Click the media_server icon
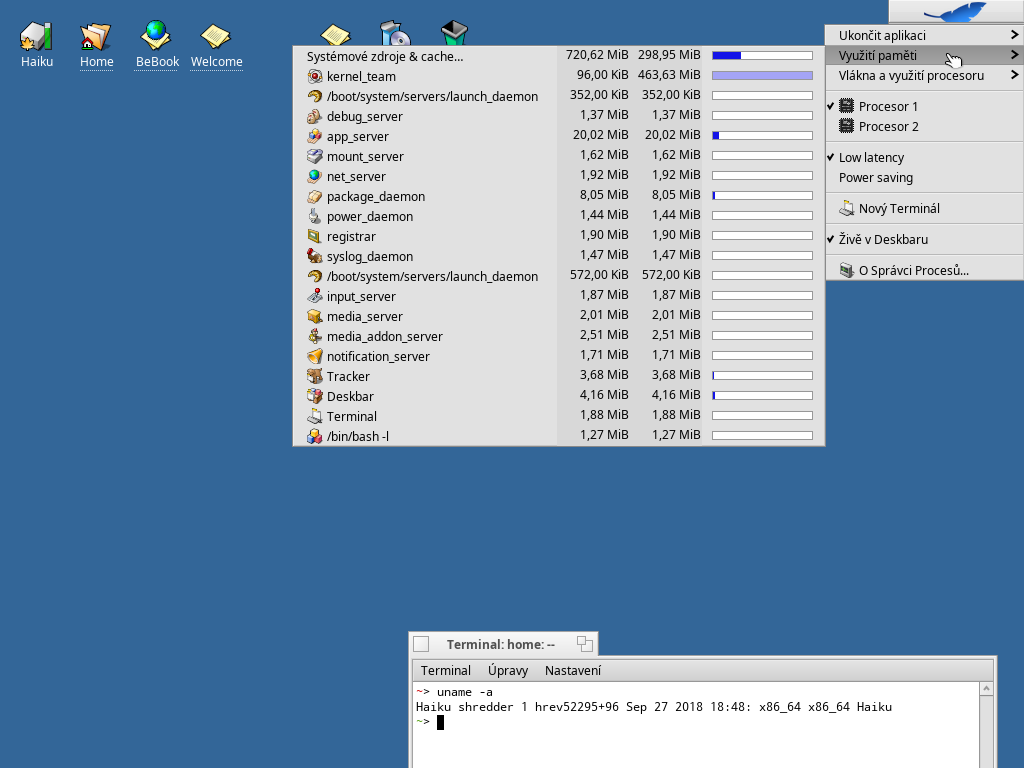This screenshot has width=1024, height=768. (x=315, y=316)
